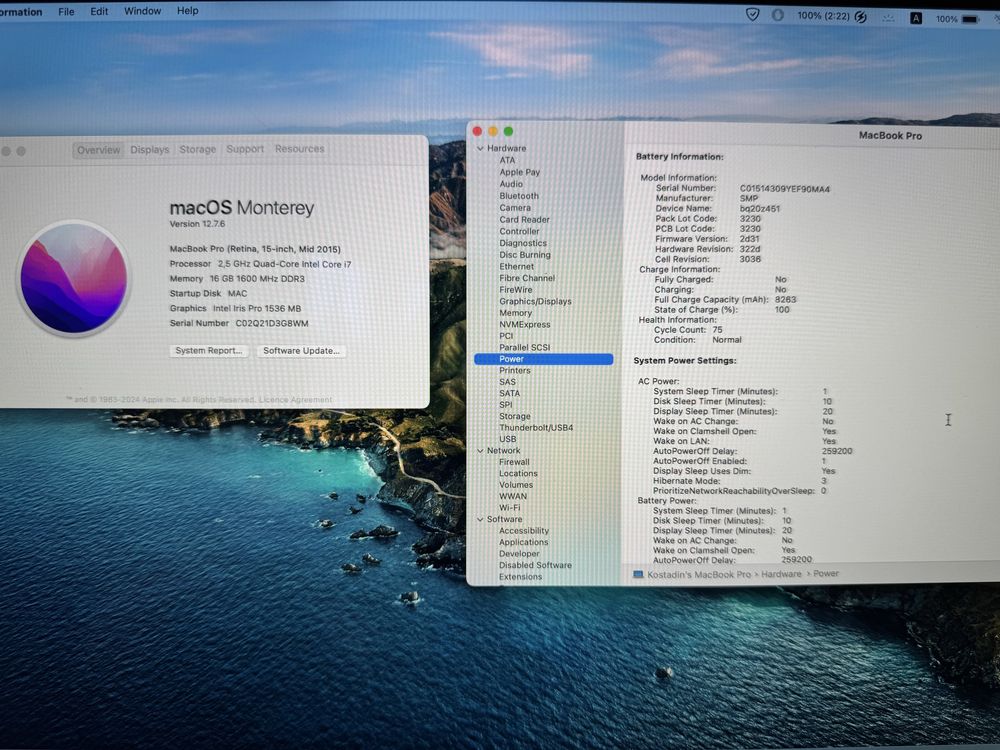Collapse the Network section in sidebar

tap(480, 451)
